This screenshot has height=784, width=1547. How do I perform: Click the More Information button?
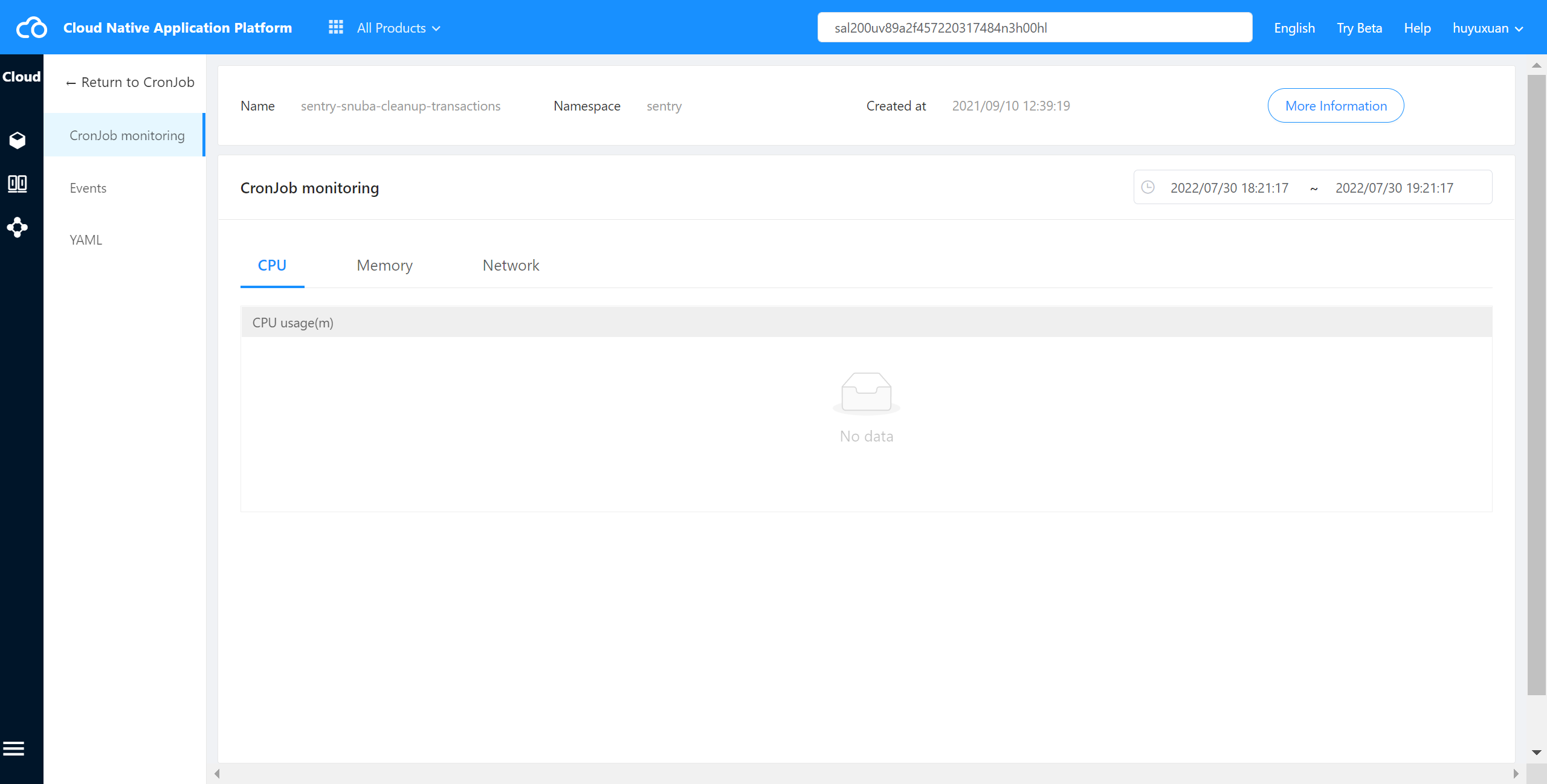tap(1335, 106)
